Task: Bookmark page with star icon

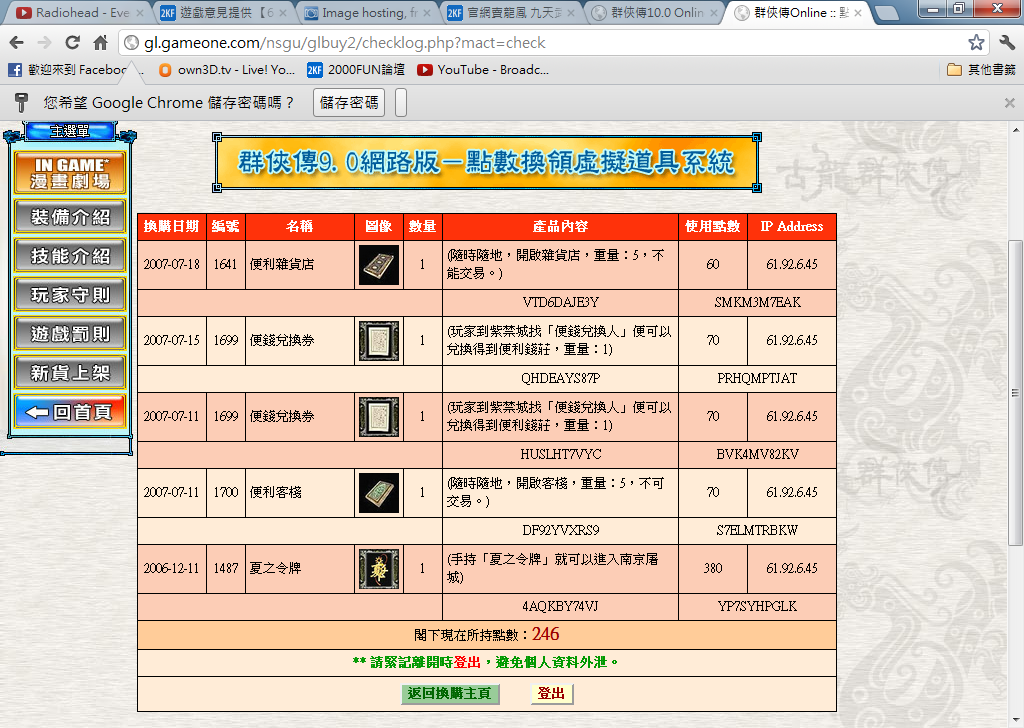Action: click(976, 43)
